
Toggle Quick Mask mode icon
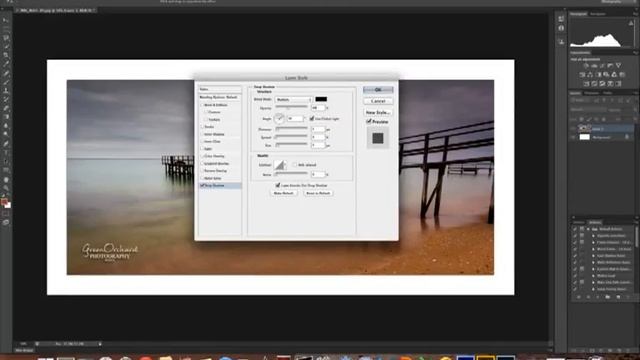point(6,214)
